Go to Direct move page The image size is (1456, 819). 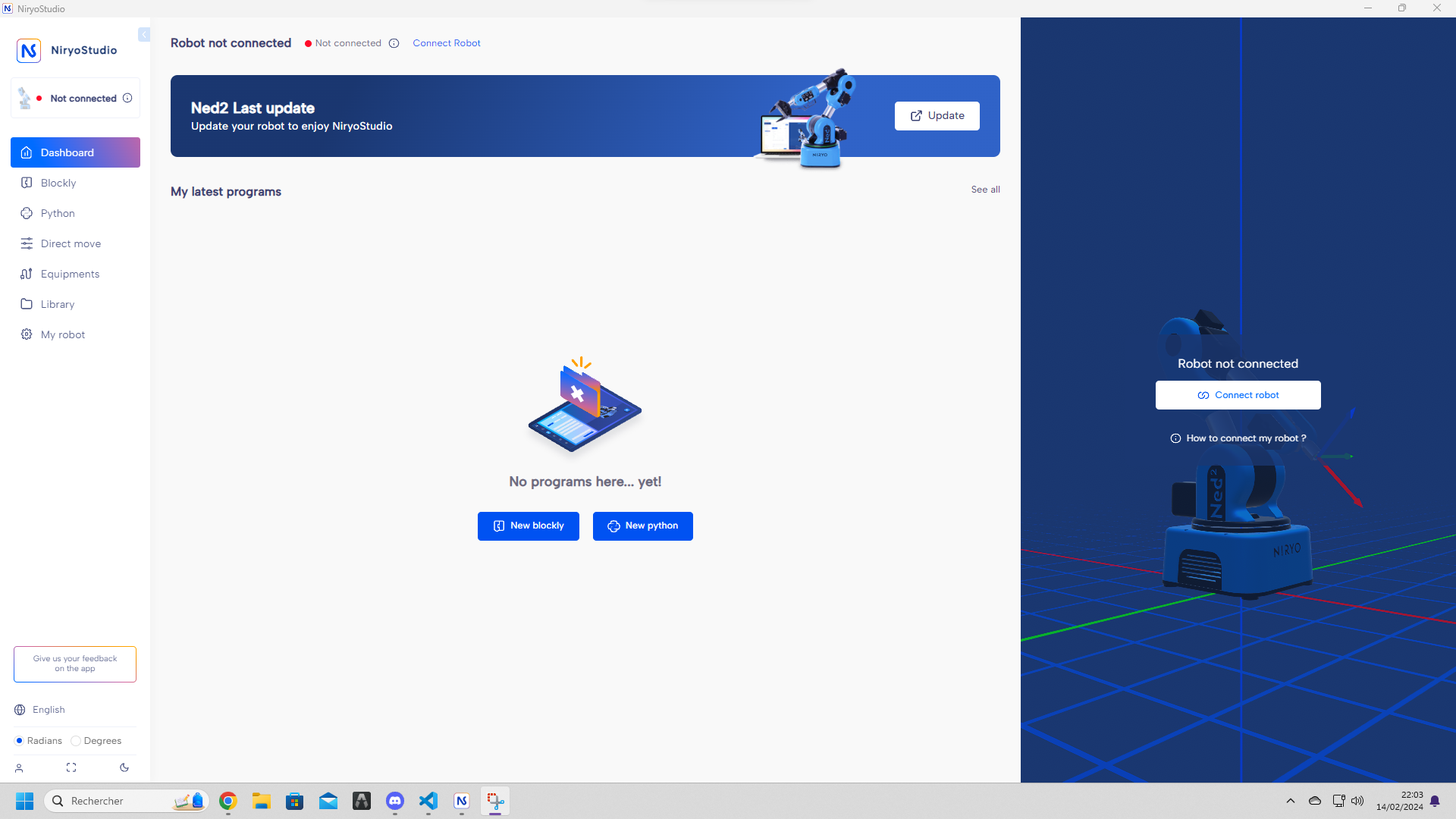(71, 243)
